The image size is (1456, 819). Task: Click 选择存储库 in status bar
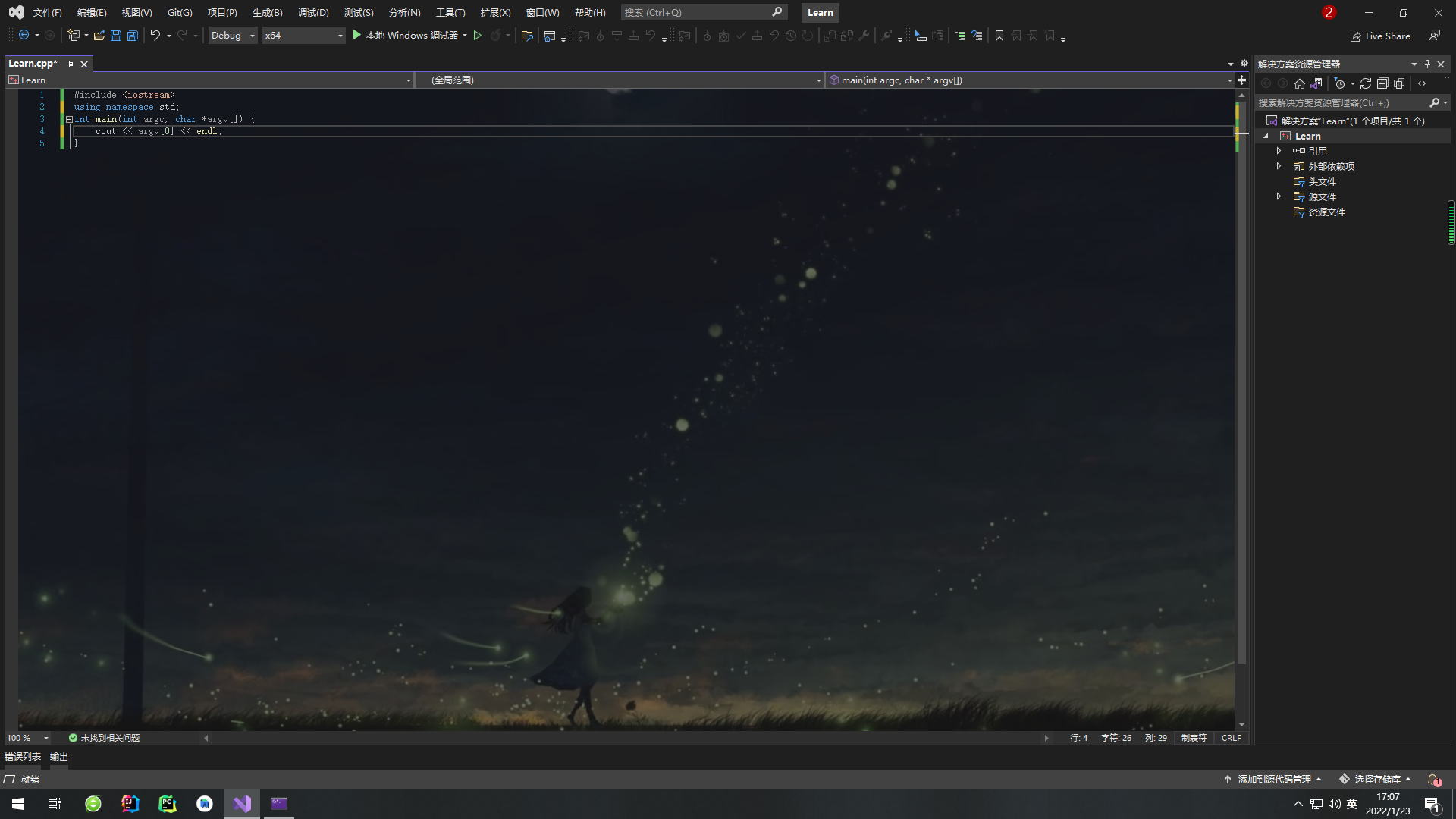[1375, 780]
